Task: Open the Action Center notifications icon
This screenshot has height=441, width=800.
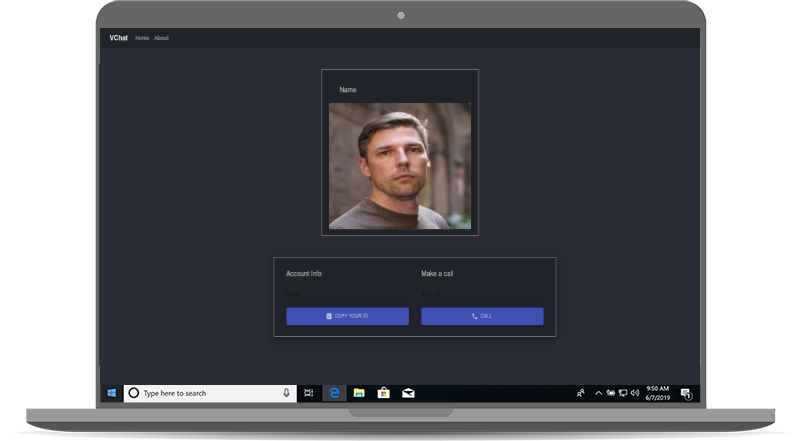Action: [686, 394]
